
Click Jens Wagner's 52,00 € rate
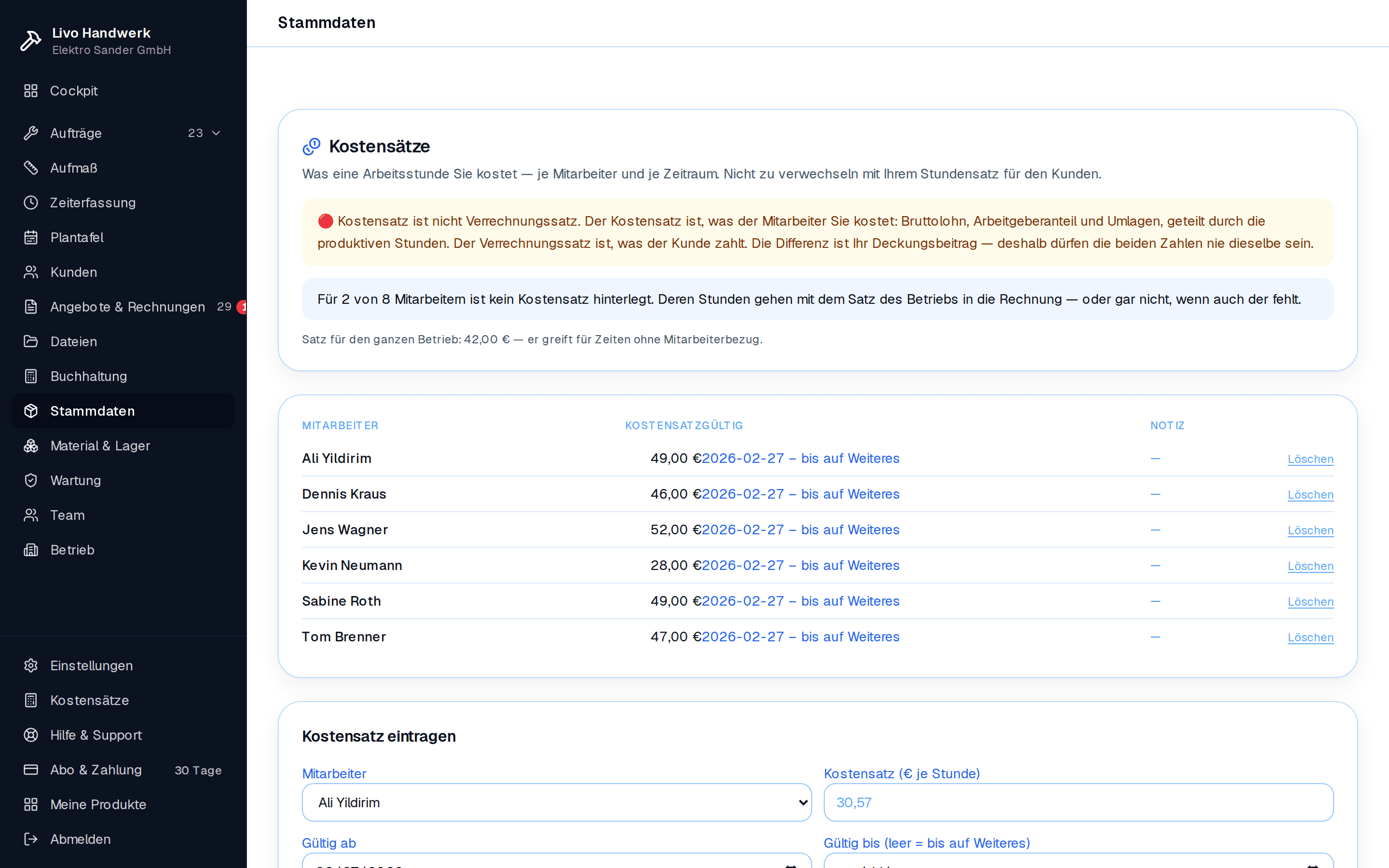(x=676, y=530)
